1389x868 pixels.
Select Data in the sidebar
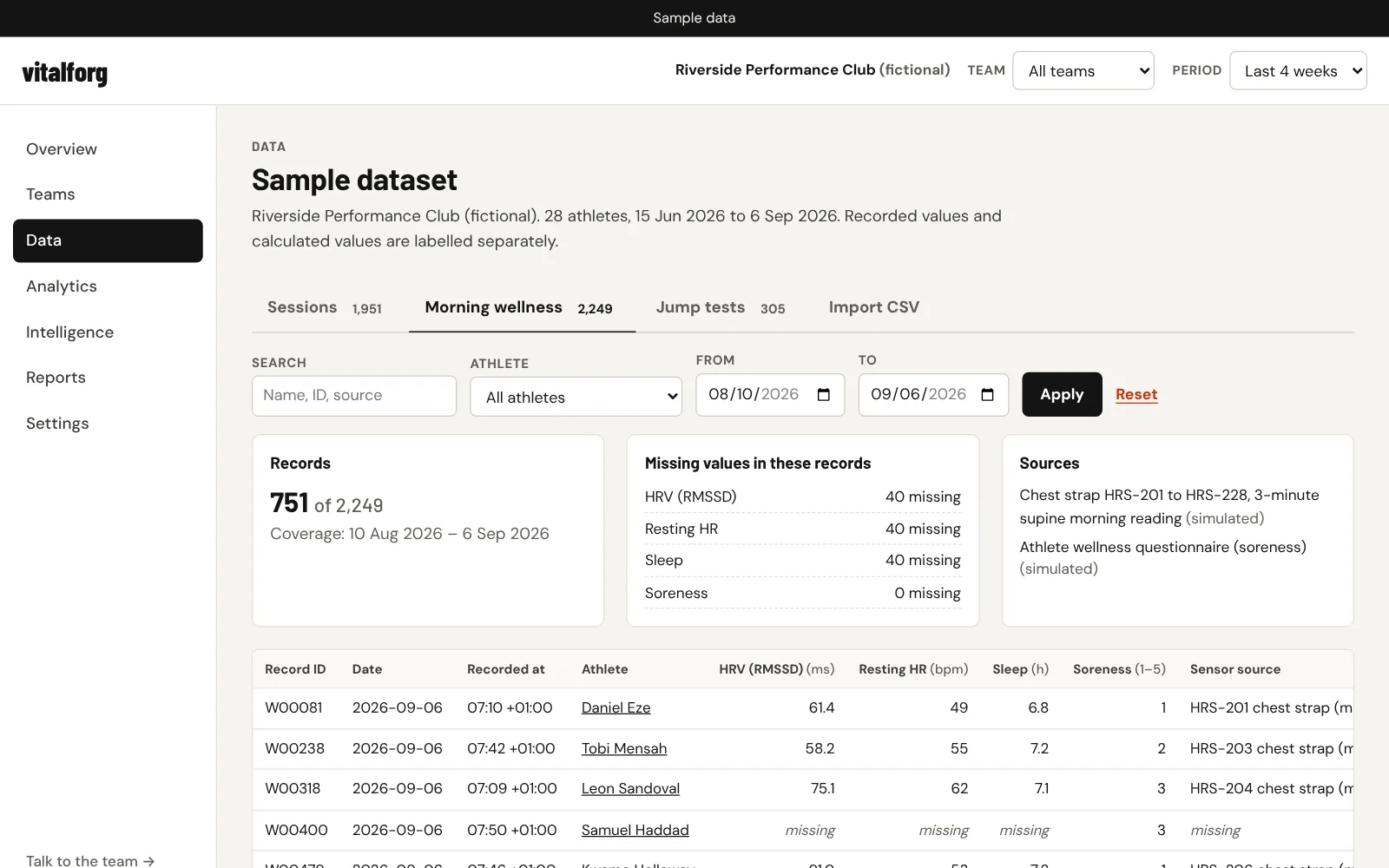(108, 240)
